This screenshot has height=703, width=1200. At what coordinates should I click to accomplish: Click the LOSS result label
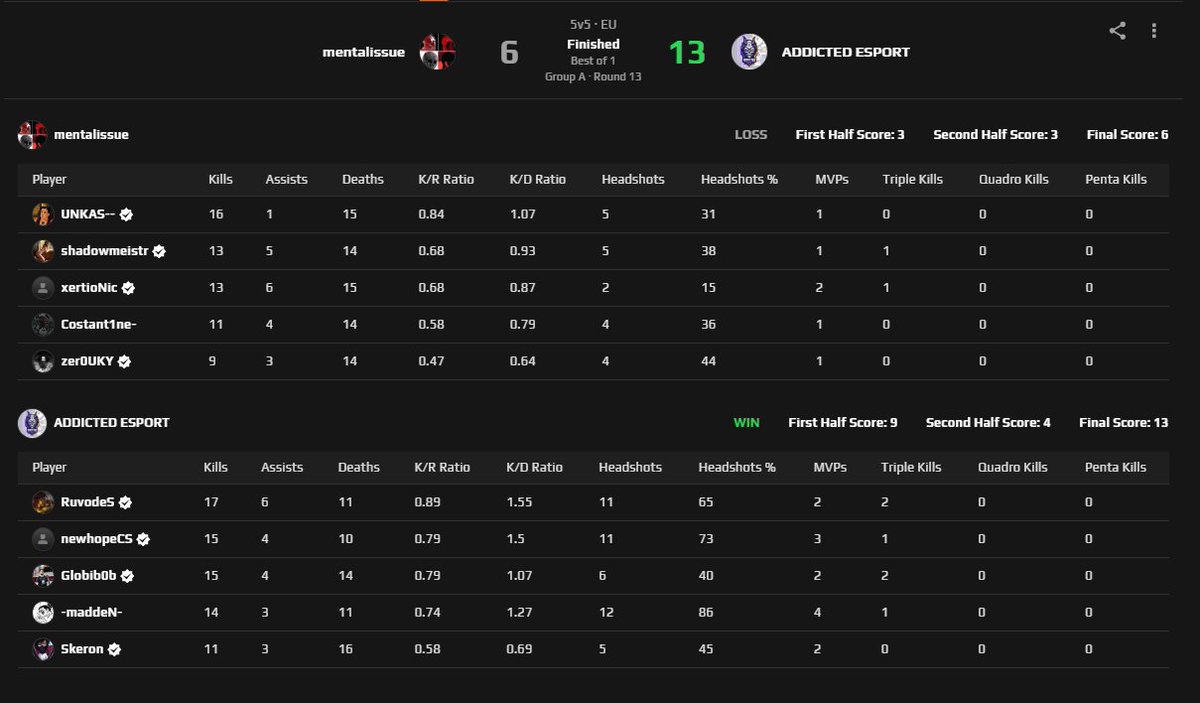click(x=751, y=135)
